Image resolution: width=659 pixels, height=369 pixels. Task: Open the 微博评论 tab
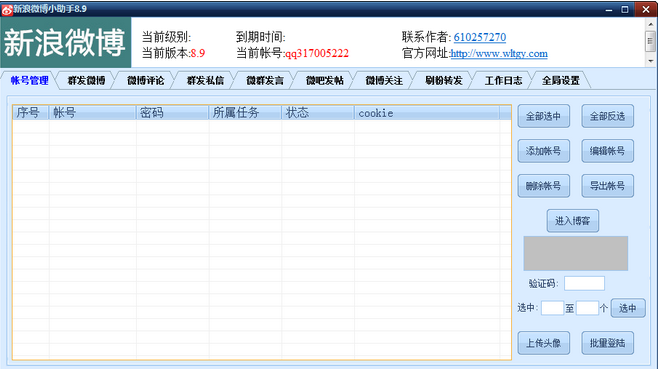click(145, 80)
